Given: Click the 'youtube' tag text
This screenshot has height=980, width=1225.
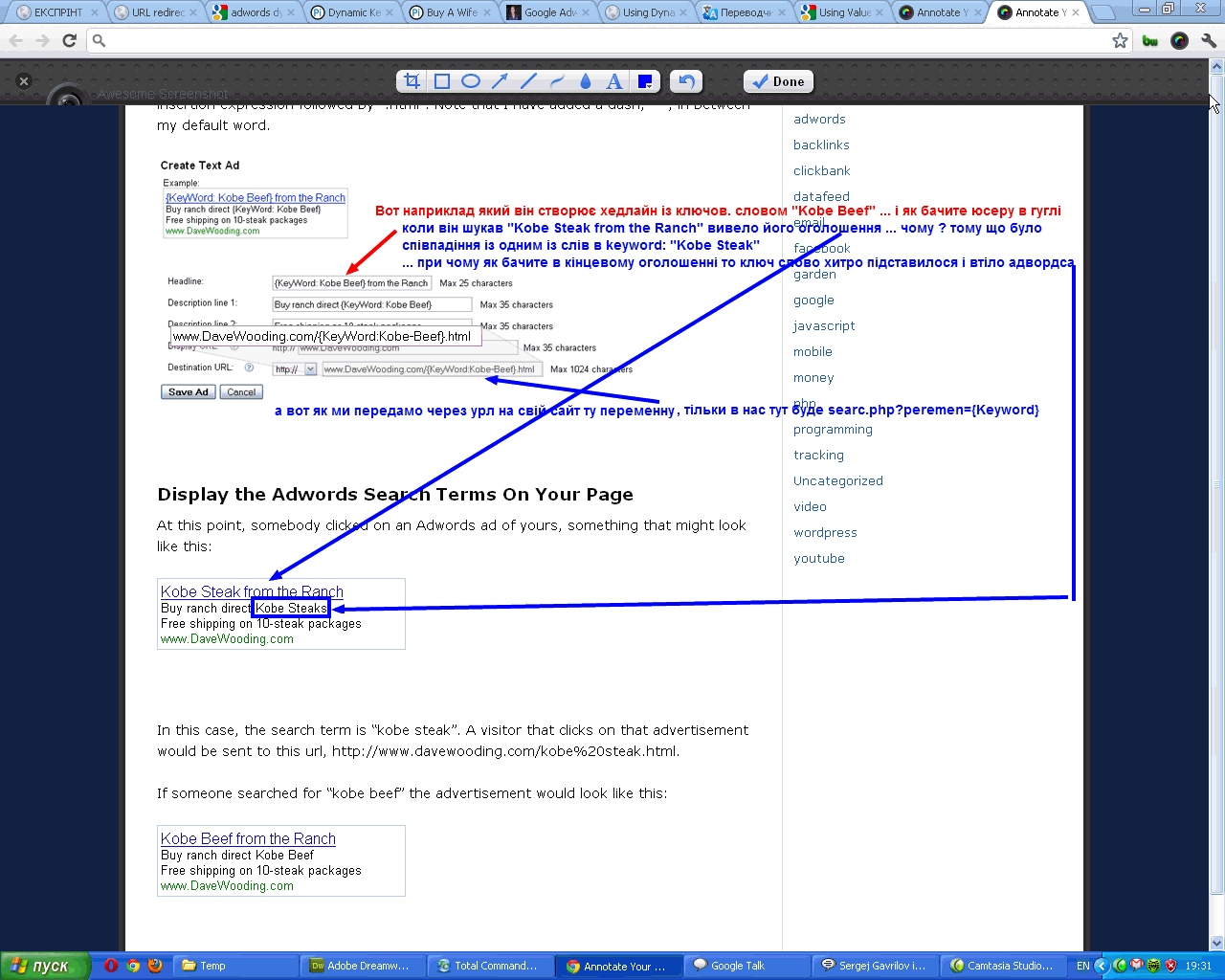Looking at the screenshot, I should (819, 559).
